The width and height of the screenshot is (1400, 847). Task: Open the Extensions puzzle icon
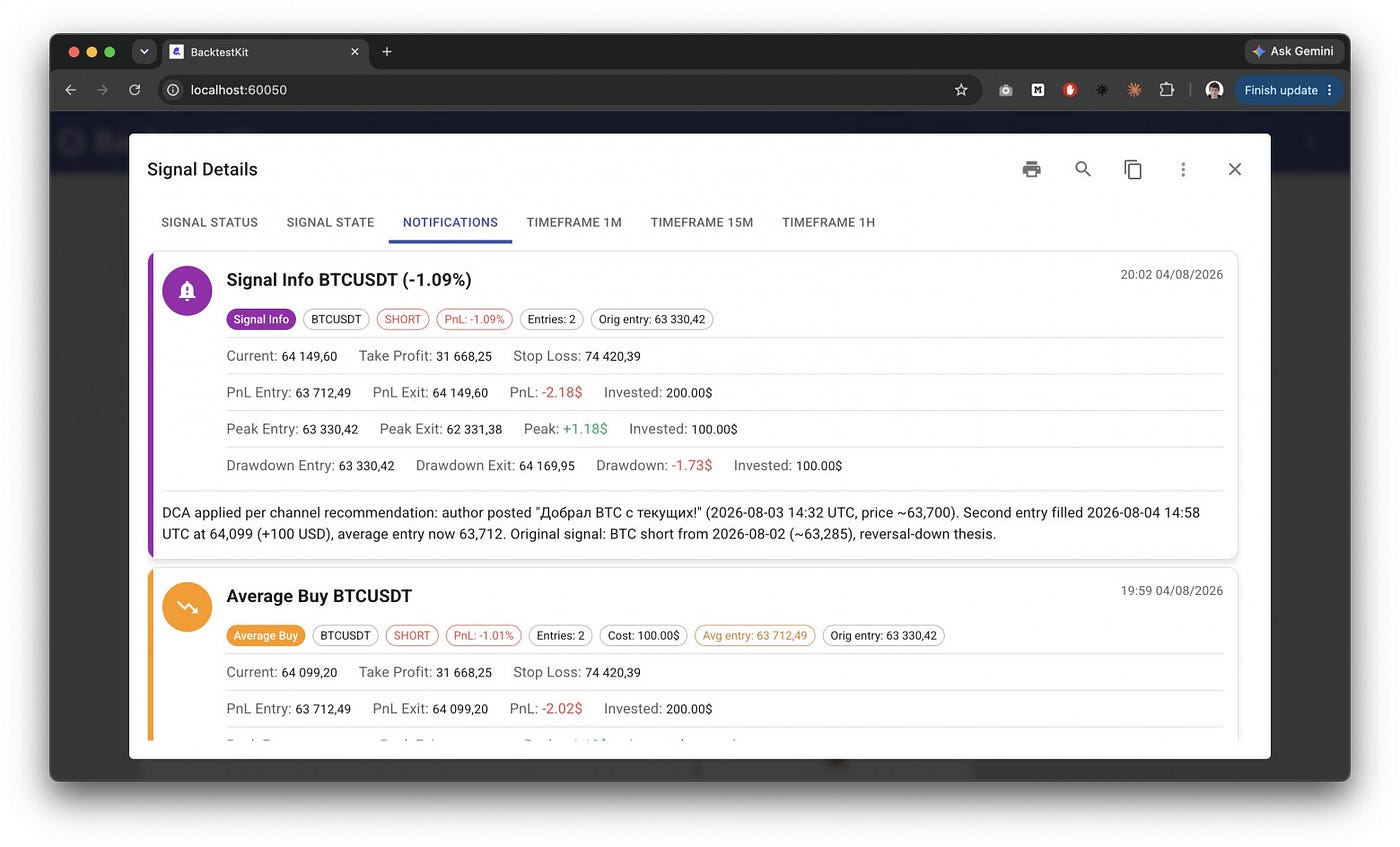pos(1166,90)
